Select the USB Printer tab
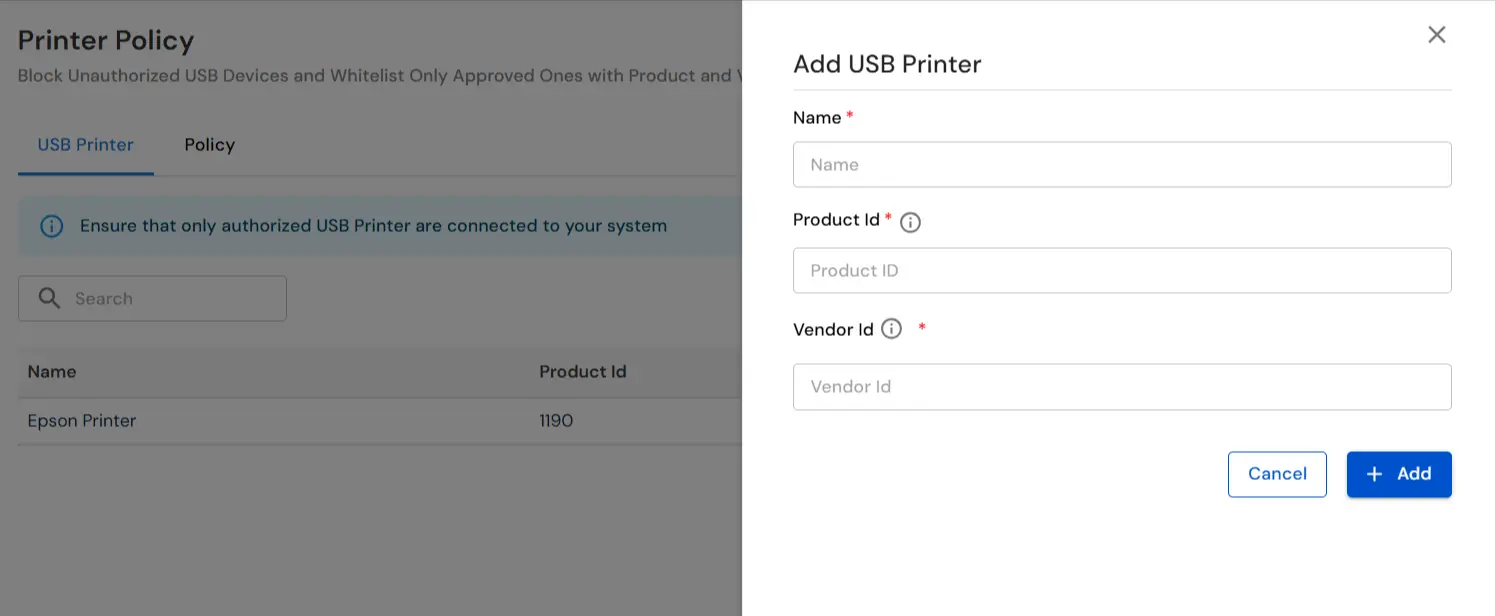 pos(85,144)
